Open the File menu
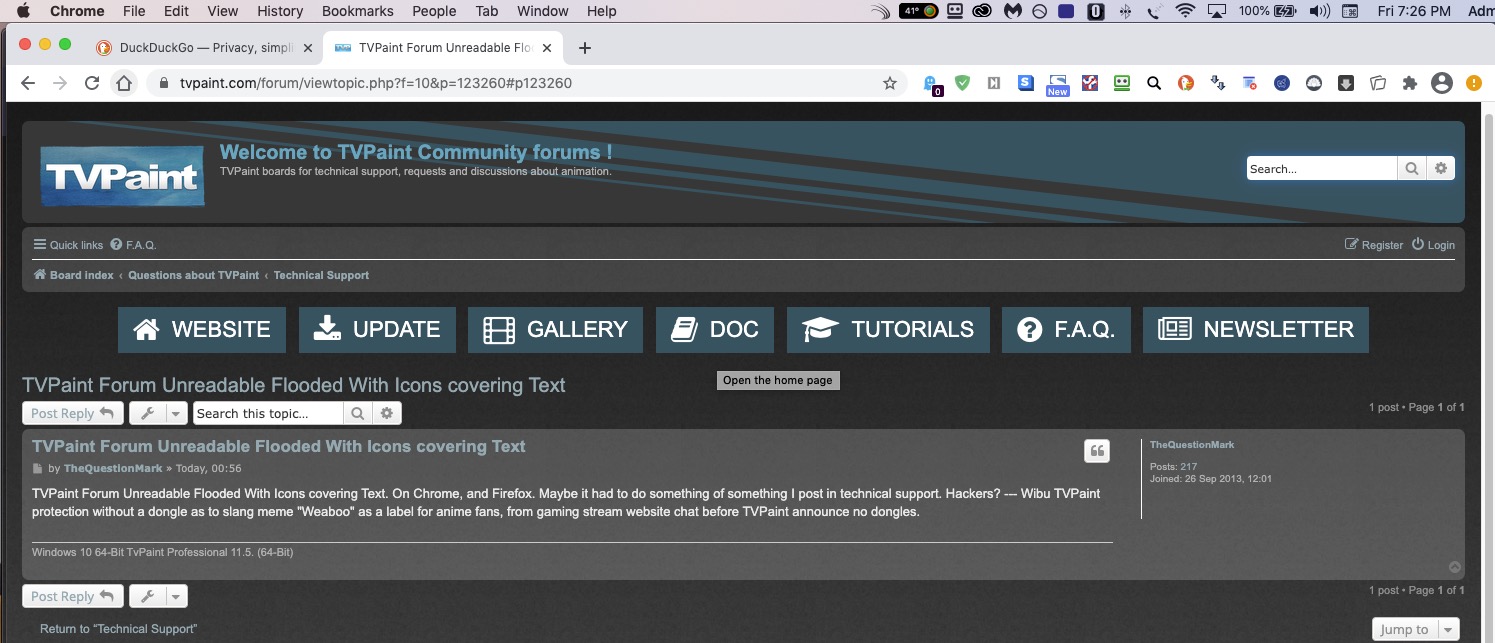Screen dimensions: 1495x643 134,11
